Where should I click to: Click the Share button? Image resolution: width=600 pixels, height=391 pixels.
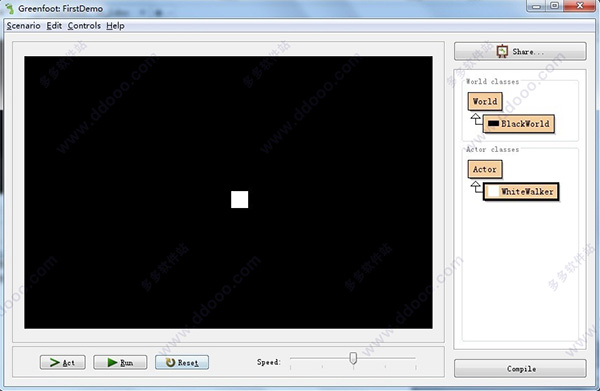(520, 51)
